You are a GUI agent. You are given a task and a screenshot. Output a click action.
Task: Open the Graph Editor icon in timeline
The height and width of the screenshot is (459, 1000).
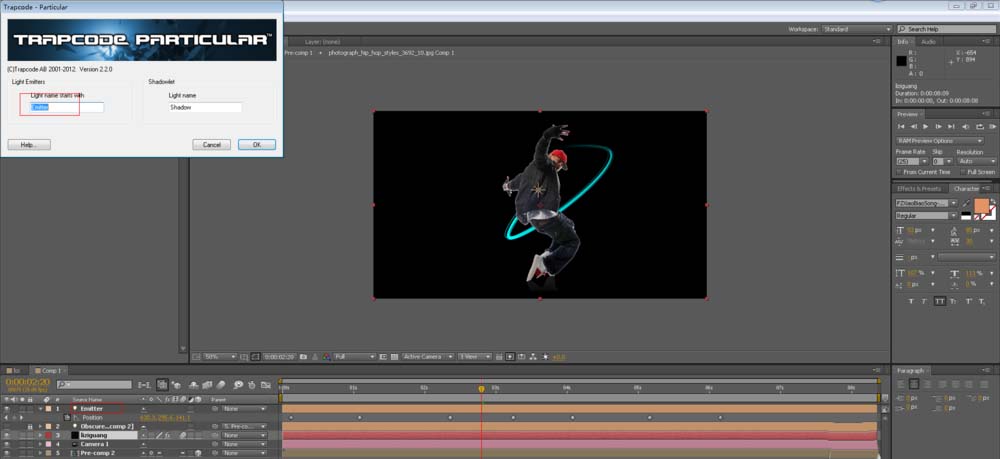click(x=266, y=384)
